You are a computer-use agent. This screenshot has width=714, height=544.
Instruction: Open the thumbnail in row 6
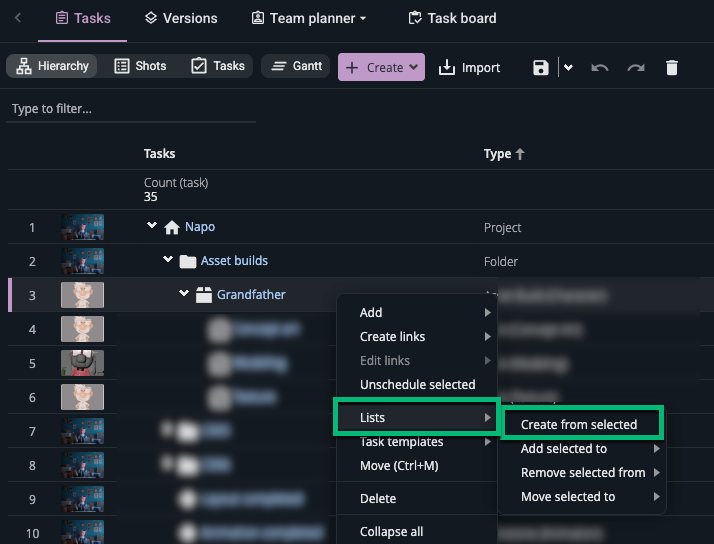click(82, 397)
